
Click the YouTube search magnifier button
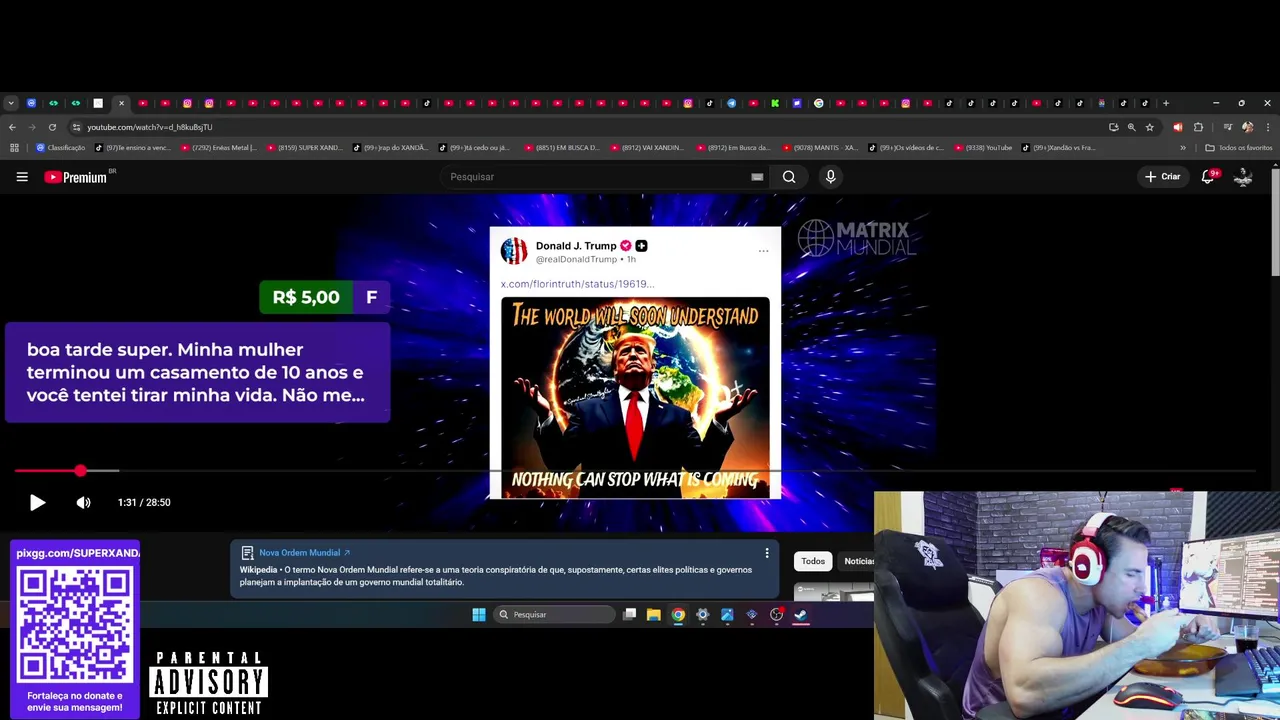click(789, 177)
